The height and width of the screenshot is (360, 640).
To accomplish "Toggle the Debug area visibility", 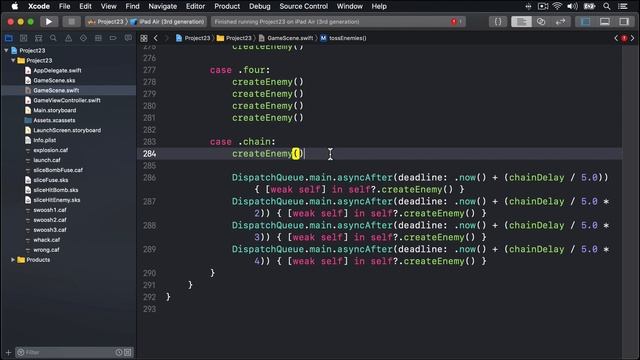I will click(604, 22).
